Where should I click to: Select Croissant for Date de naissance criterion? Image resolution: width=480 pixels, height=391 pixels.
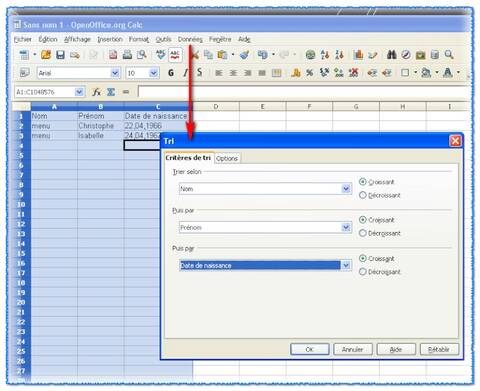pyautogui.click(x=363, y=258)
